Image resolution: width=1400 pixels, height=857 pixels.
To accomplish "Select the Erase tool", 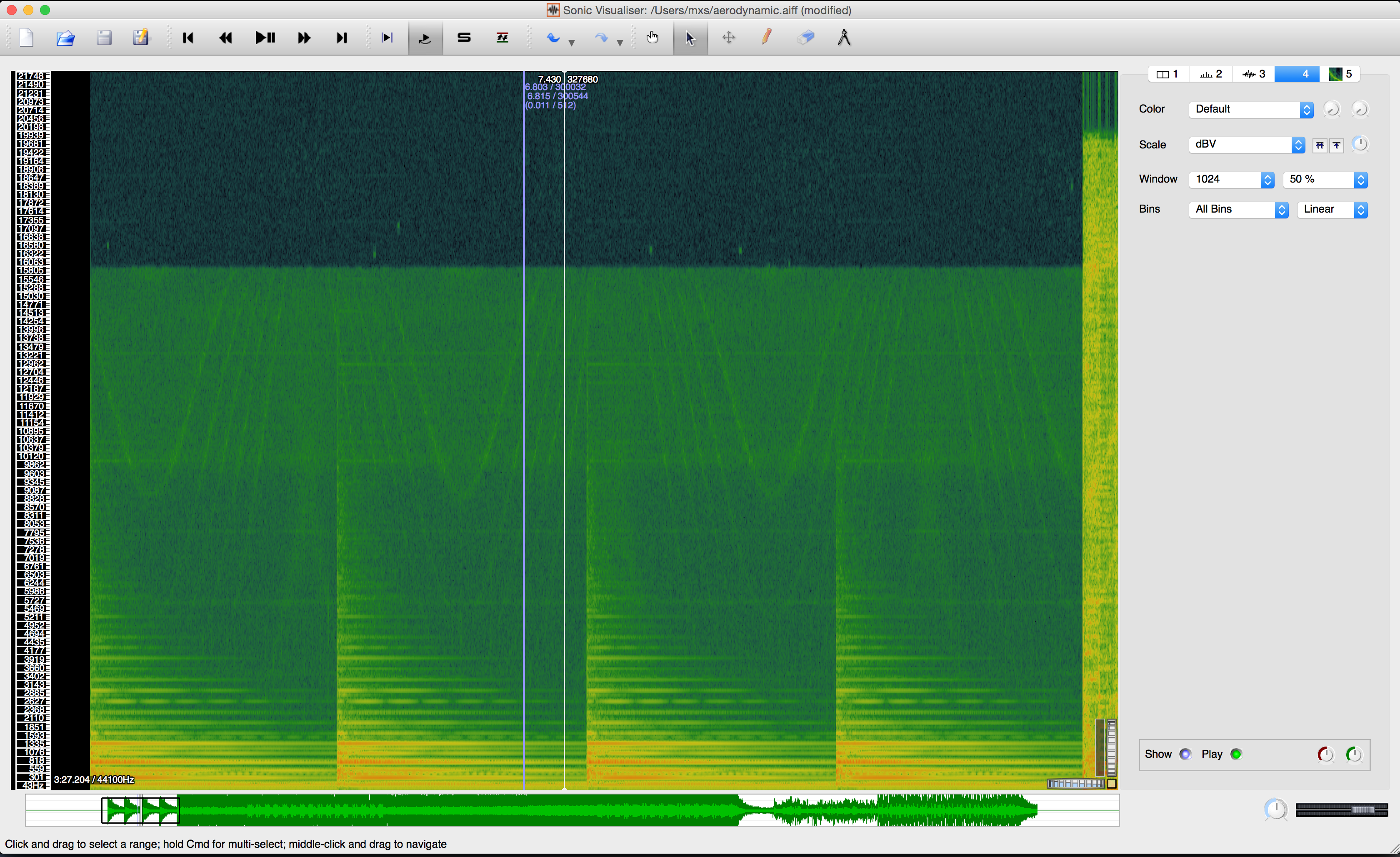I will click(x=806, y=38).
